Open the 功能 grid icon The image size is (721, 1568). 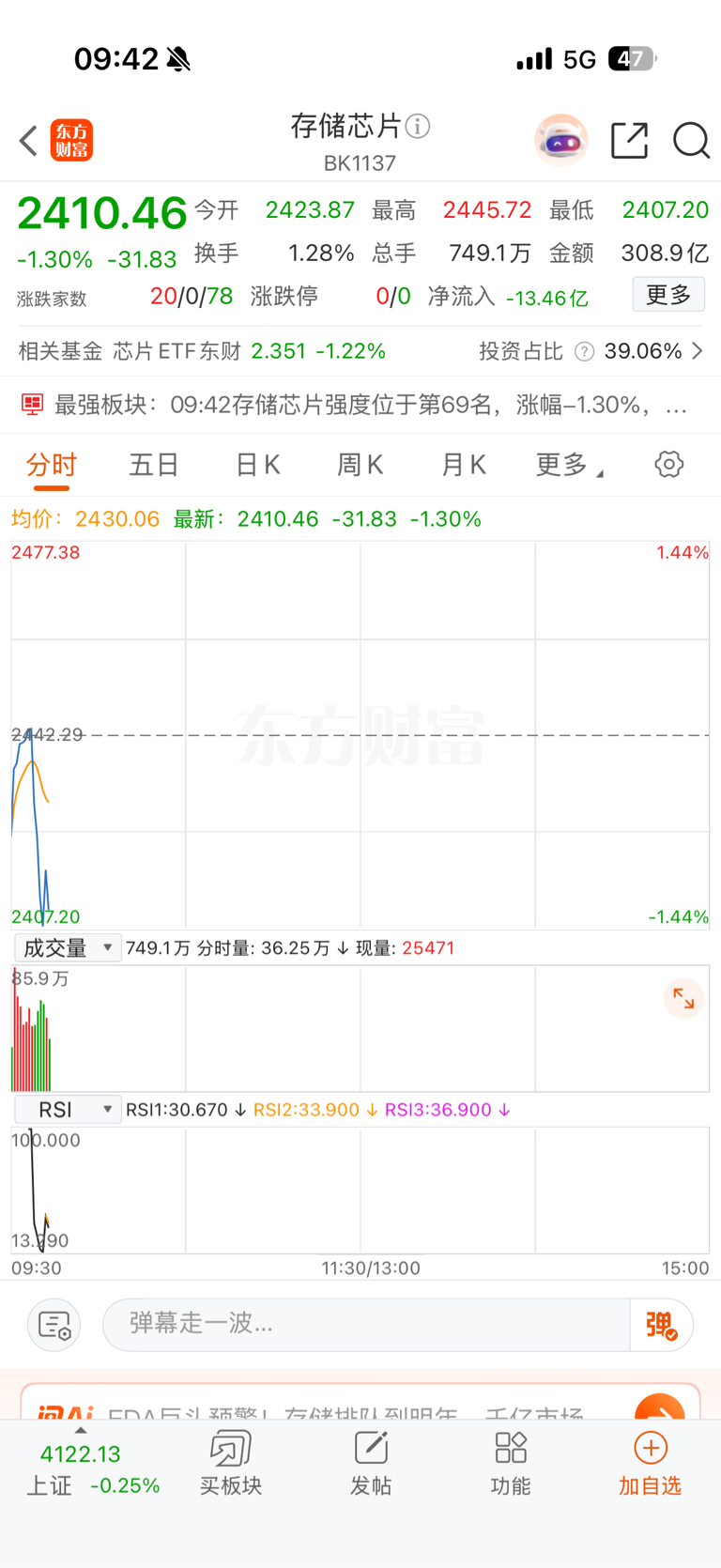click(x=511, y=1448)
